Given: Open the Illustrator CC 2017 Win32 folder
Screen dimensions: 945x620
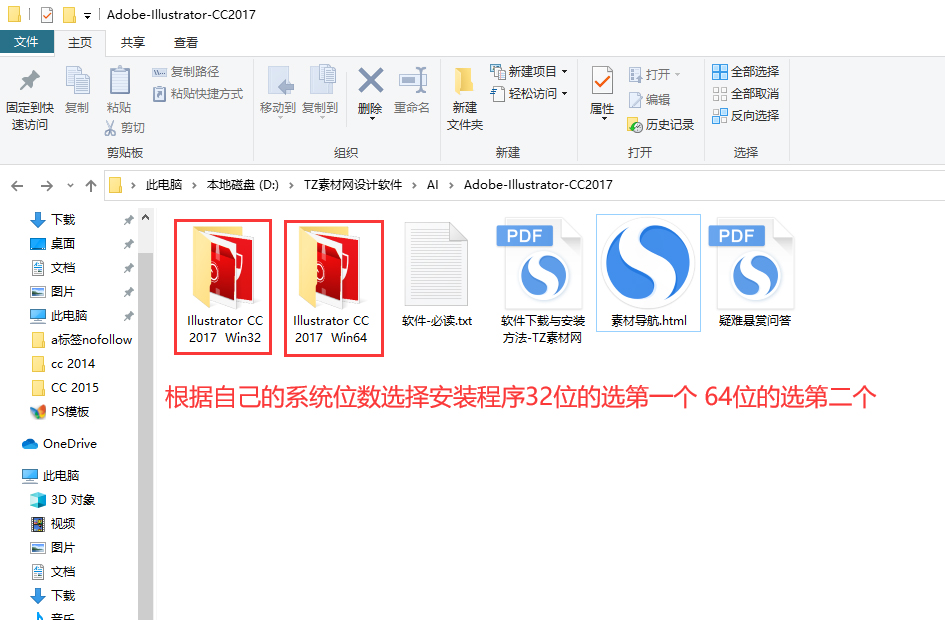Looking at the screenshot, I should (x=224, y=286).
